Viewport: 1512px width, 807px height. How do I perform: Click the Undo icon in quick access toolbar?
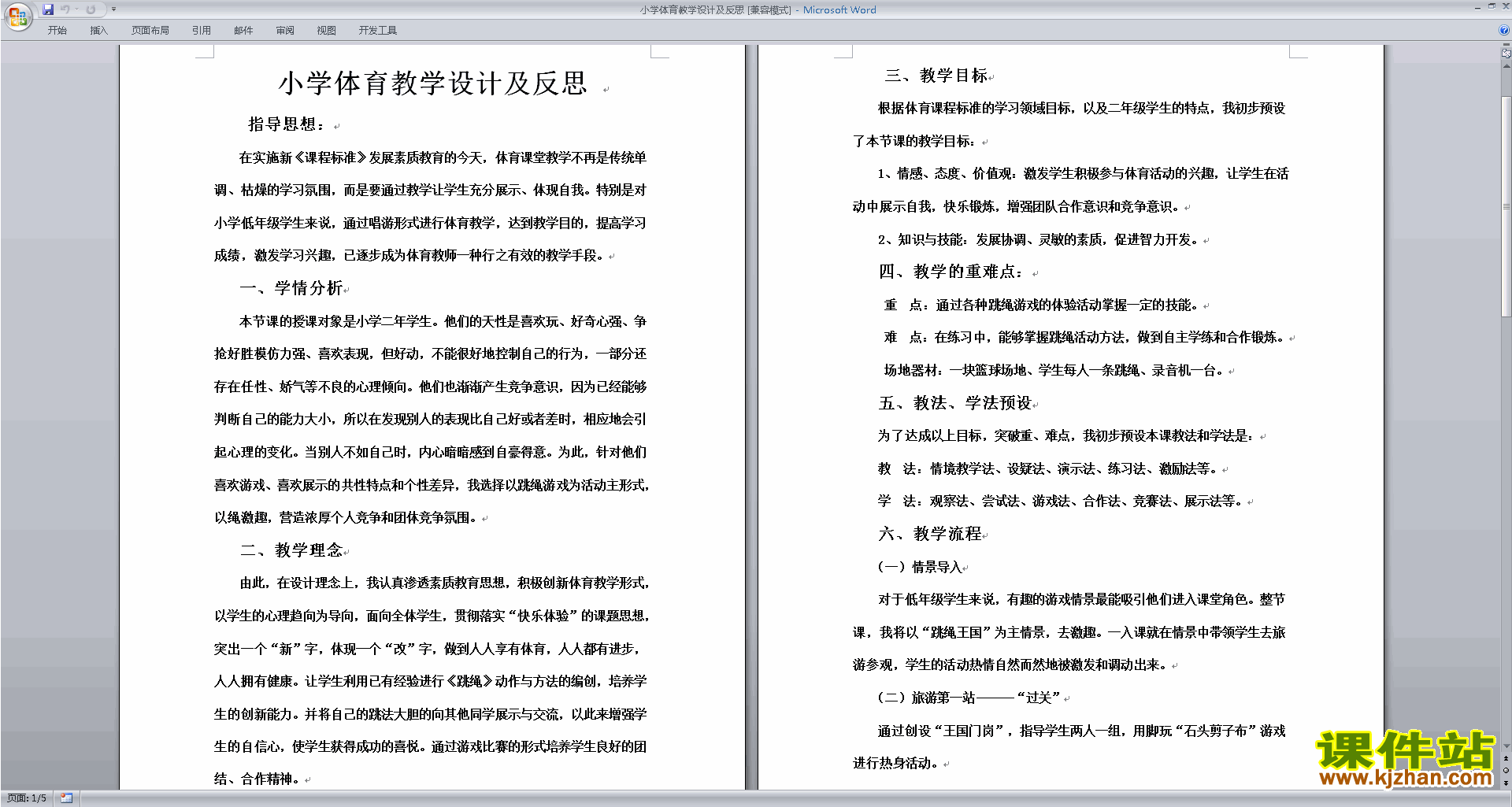click(65, 9)
